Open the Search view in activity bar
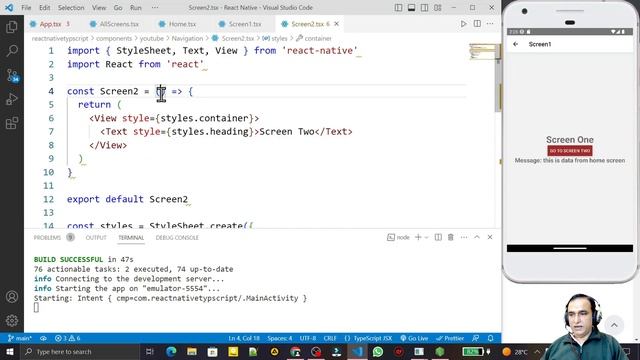This screenshot has height=360, width=640. 12,51
